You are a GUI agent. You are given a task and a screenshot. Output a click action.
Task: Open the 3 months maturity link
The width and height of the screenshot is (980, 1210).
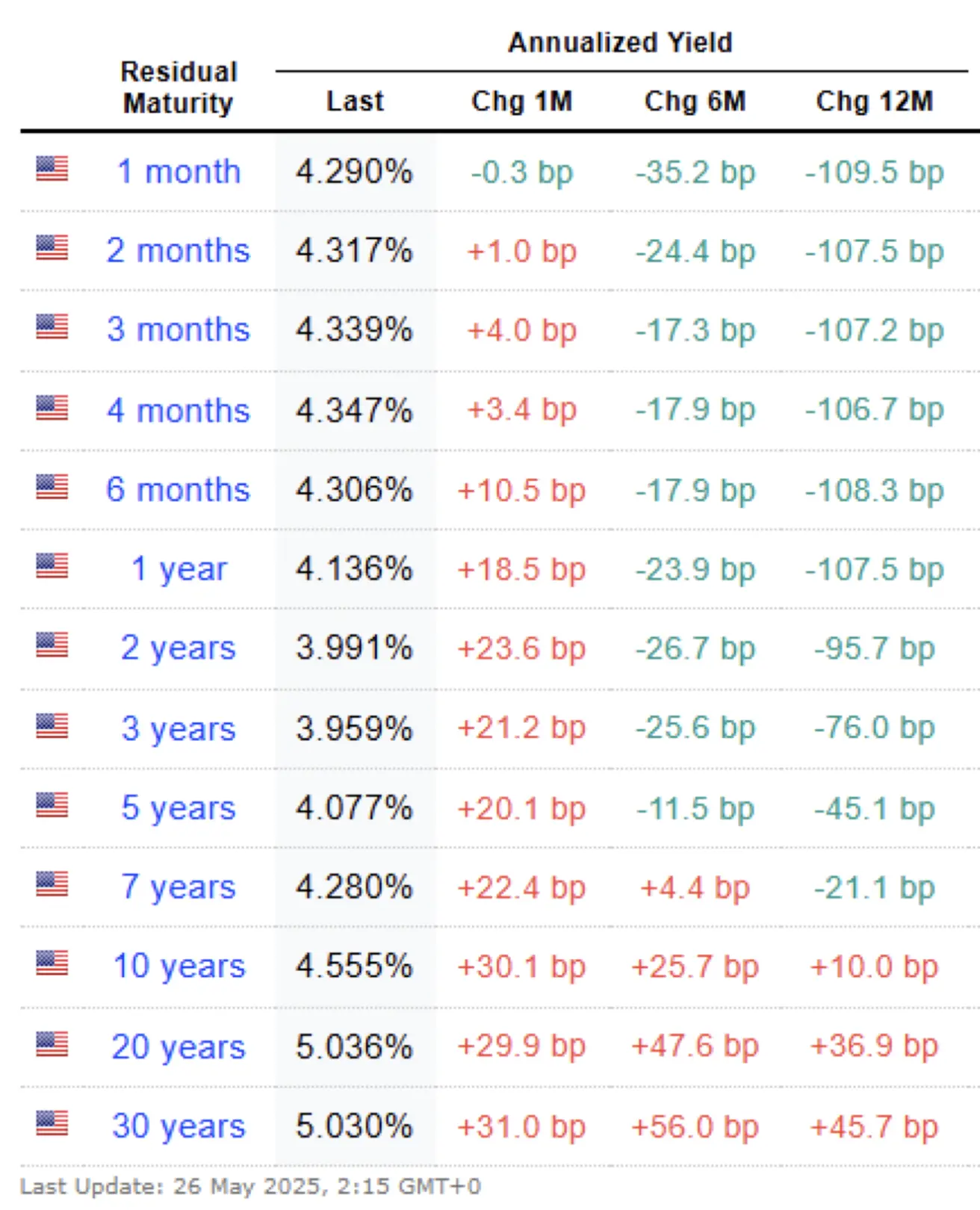pyautogui.click(x=179, y=329)
